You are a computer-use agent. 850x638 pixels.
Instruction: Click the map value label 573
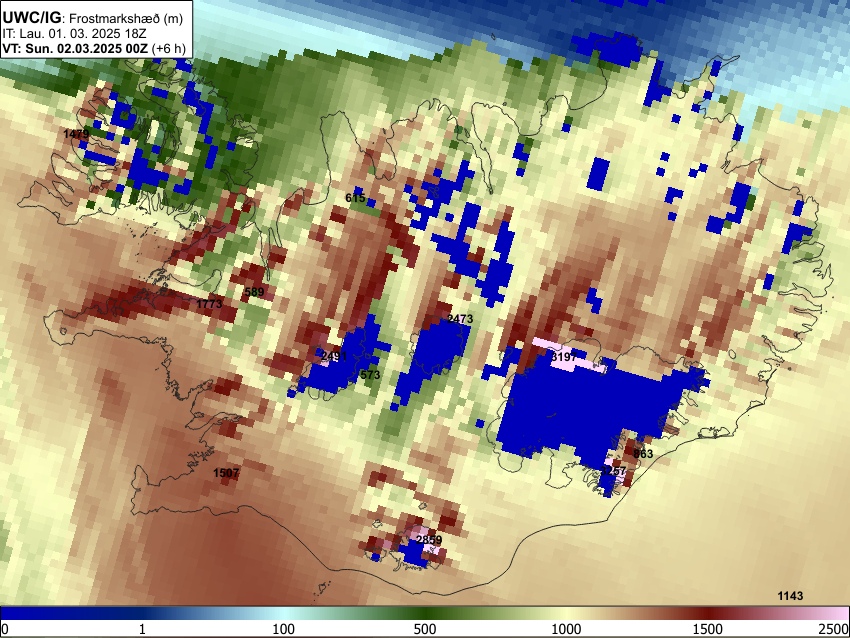coord(370,375)
